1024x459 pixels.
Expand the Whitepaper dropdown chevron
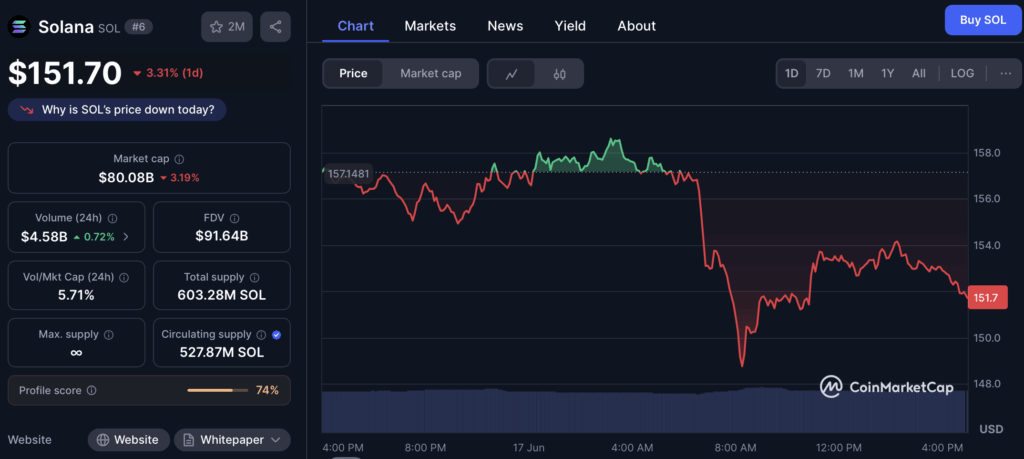tap(276, 440)
